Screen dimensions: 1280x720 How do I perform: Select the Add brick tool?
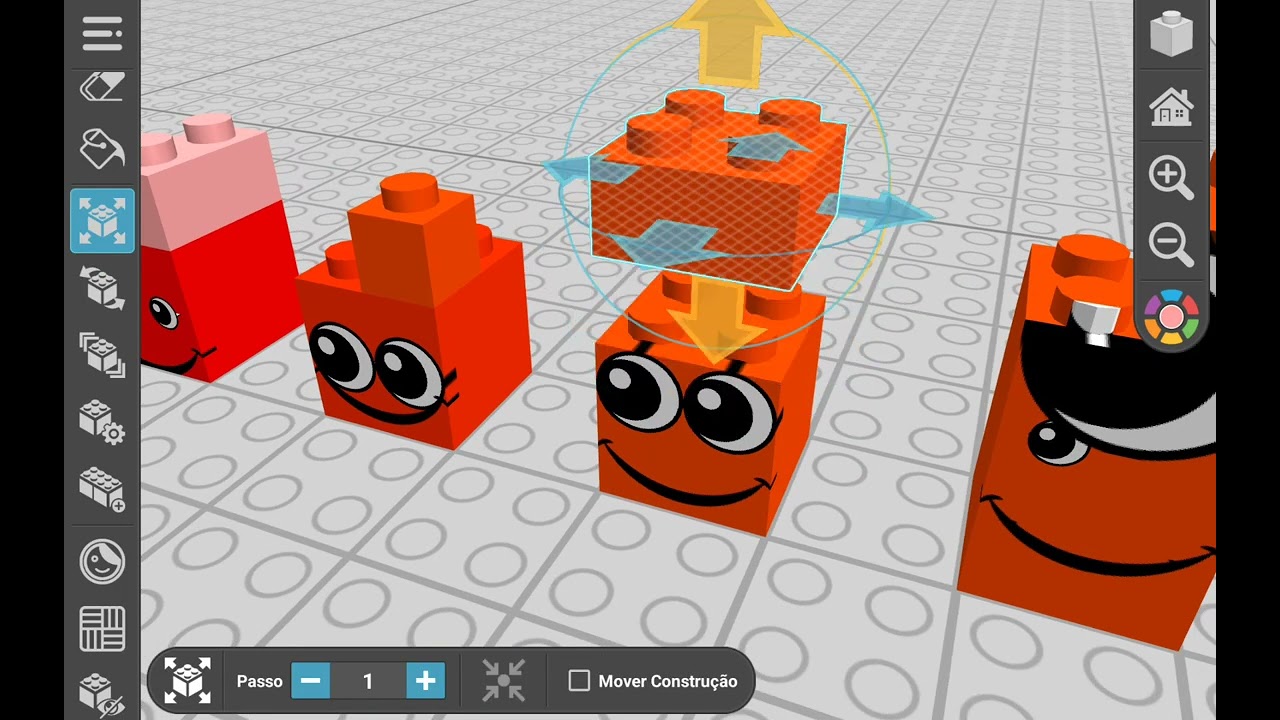[102, 489]
